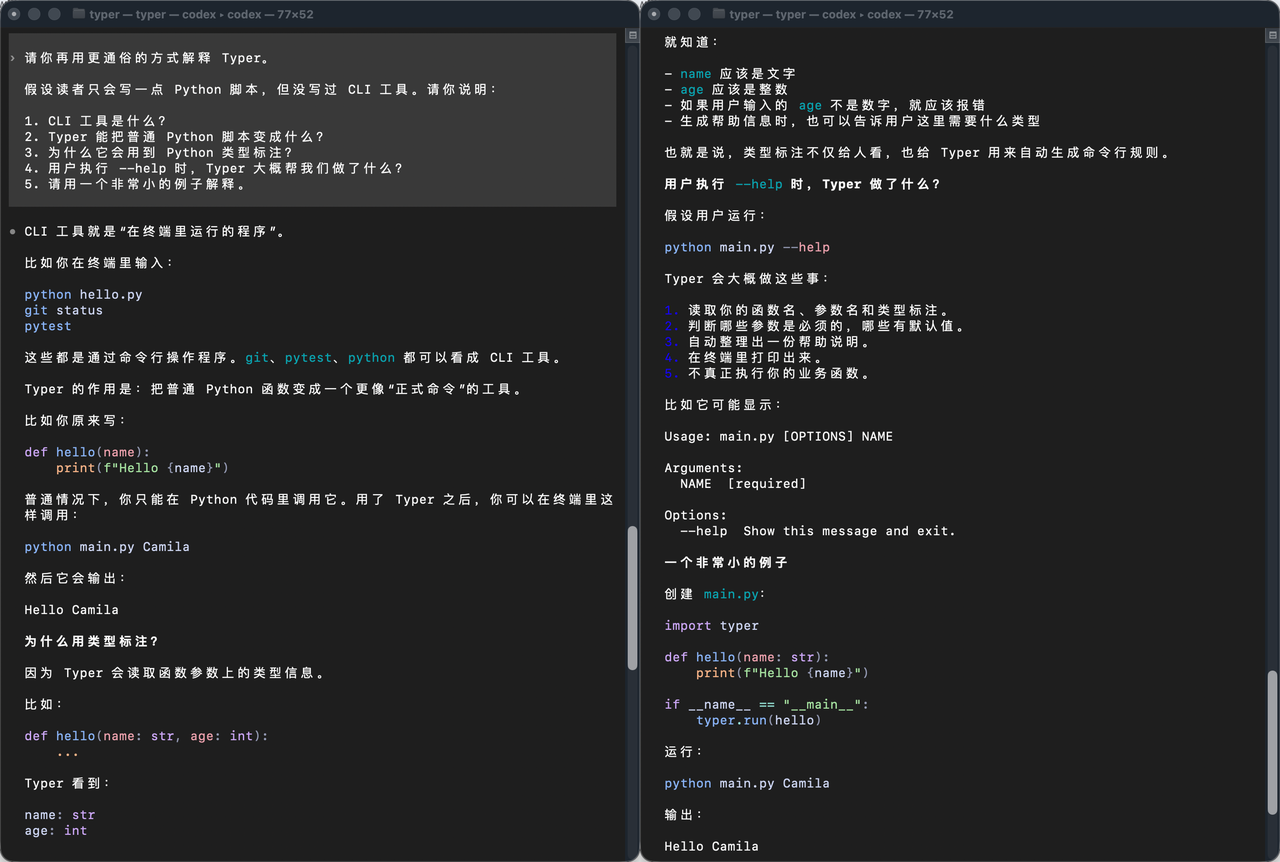Click the line "比如你原来写："

[75, 421]
